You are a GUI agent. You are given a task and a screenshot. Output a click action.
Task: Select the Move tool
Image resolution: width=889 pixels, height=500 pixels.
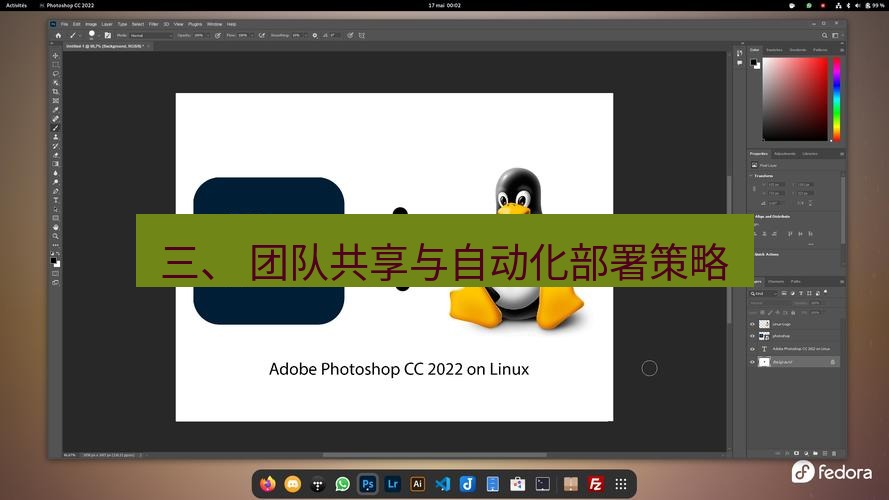(x=56, y=56)
